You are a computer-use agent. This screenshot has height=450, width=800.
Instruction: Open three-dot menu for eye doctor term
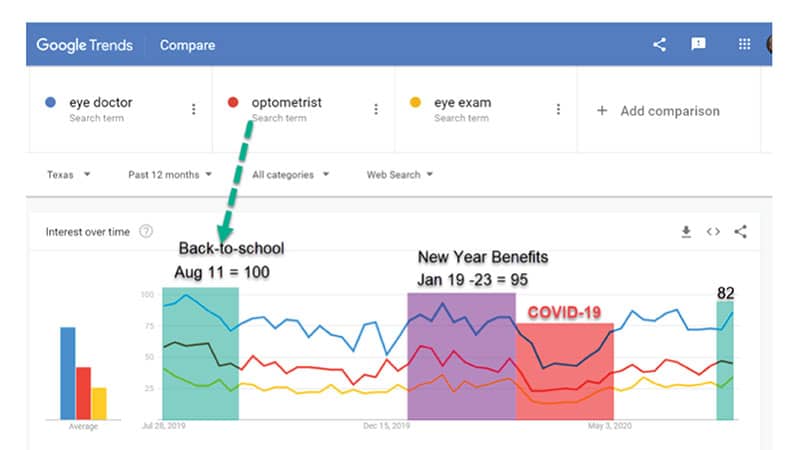(x=193, y=109)
